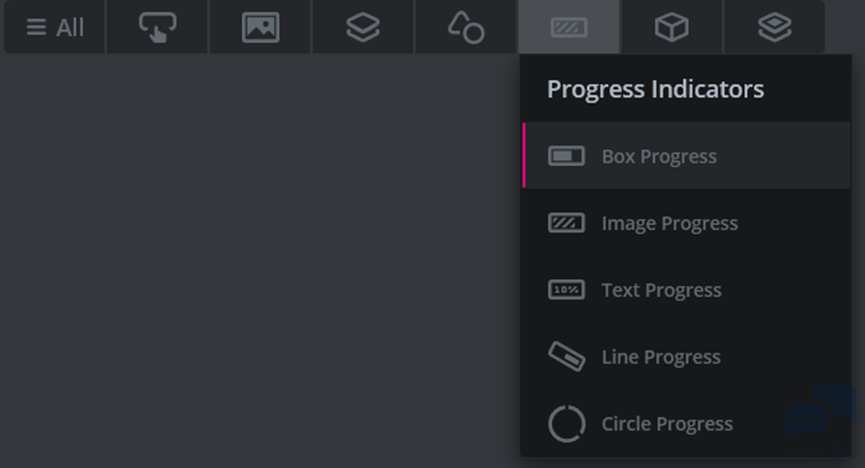Select the Text Progress entry
The height and width of the screenshot is (468, 865).
click(686, 290)
